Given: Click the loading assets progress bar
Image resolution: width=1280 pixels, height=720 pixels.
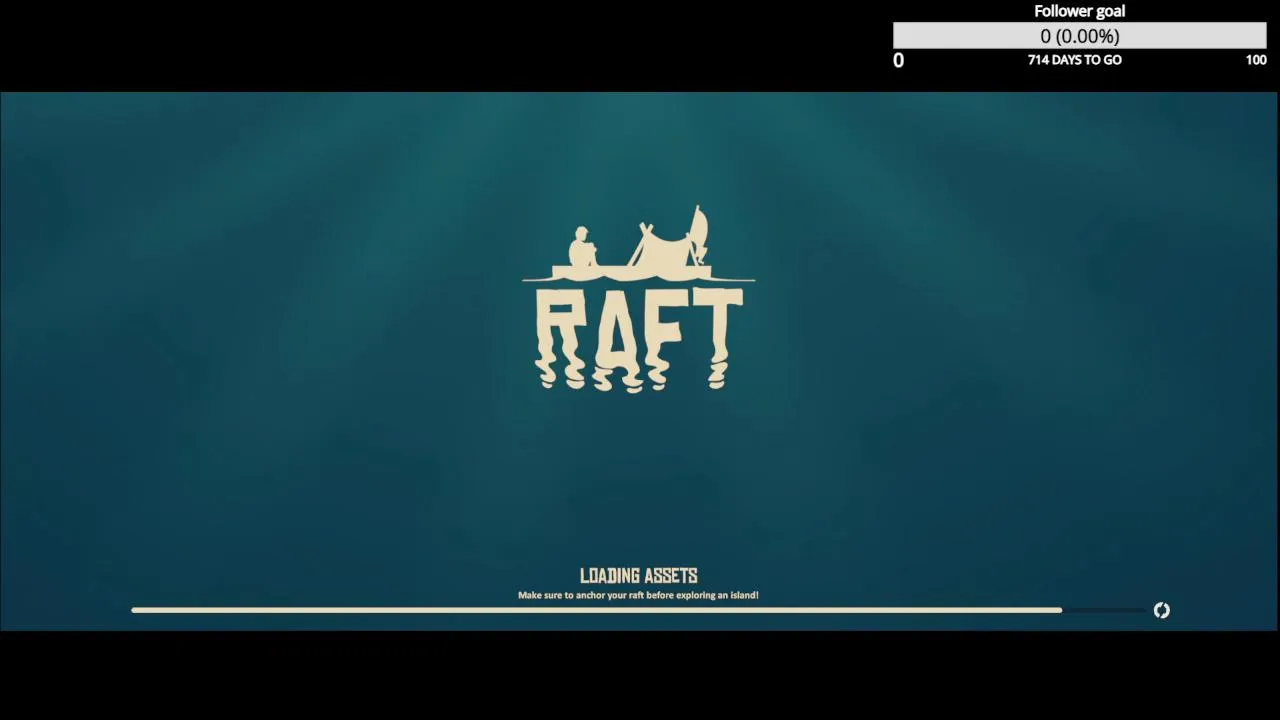Looking at the screenshot, I should click(637, 610).
